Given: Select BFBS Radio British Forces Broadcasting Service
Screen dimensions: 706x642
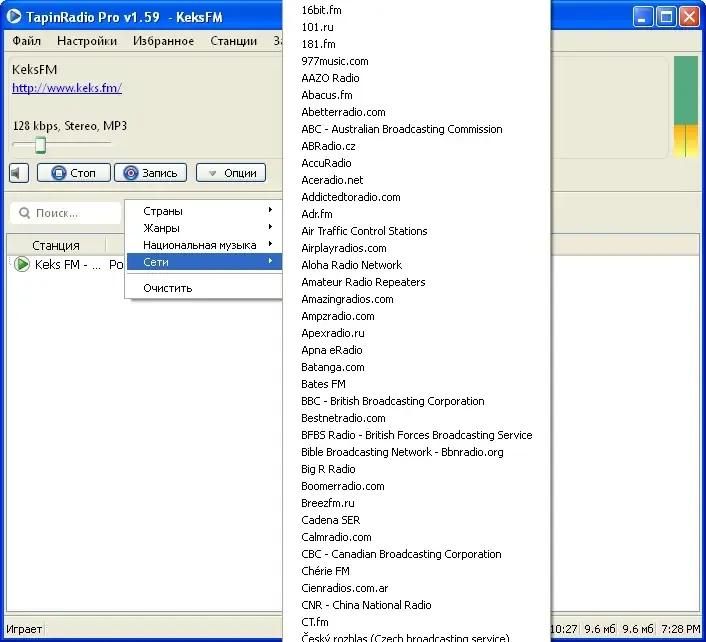Looking at the screenshot, I should pos(416,435).
